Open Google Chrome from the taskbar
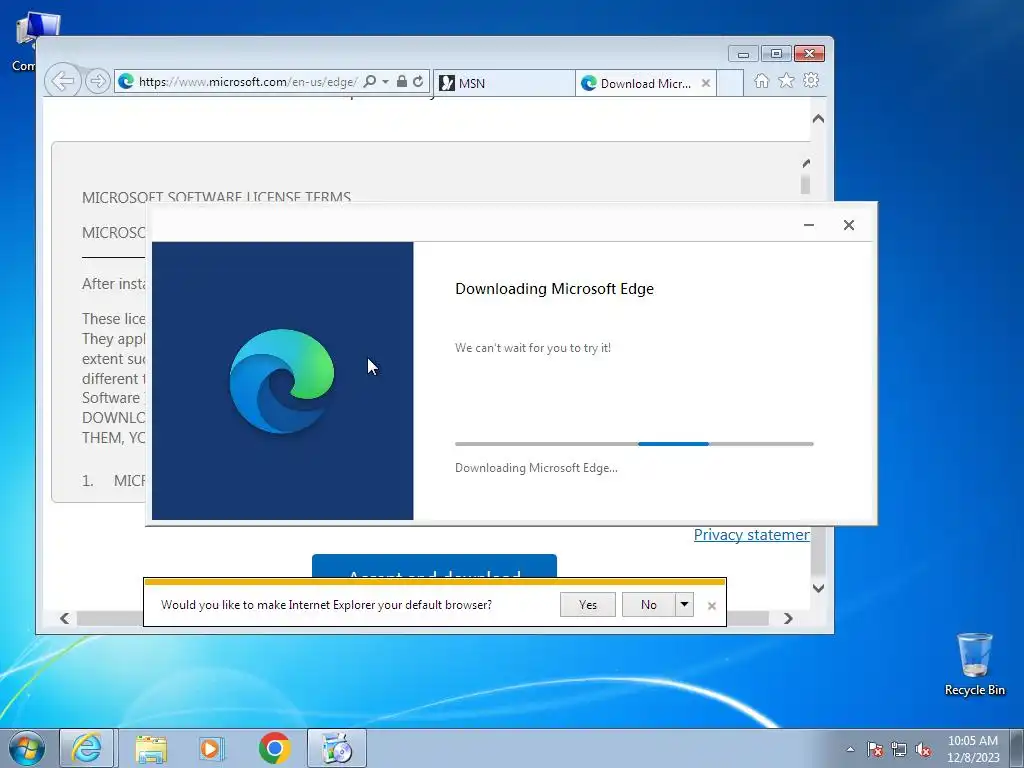The image size is (1024, 768). (x=274, y=748)
